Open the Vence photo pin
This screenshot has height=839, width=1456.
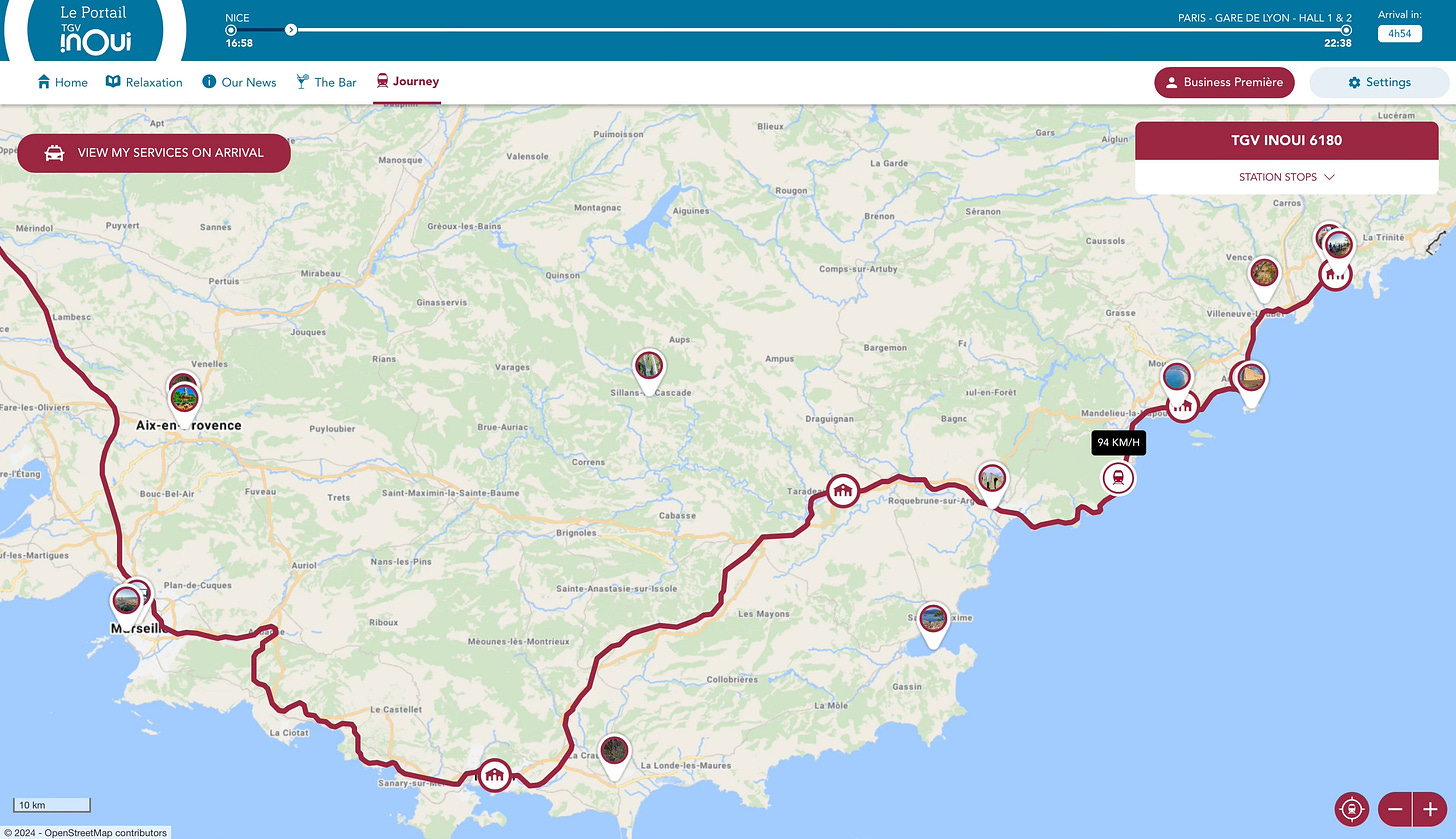(1264, 276)
